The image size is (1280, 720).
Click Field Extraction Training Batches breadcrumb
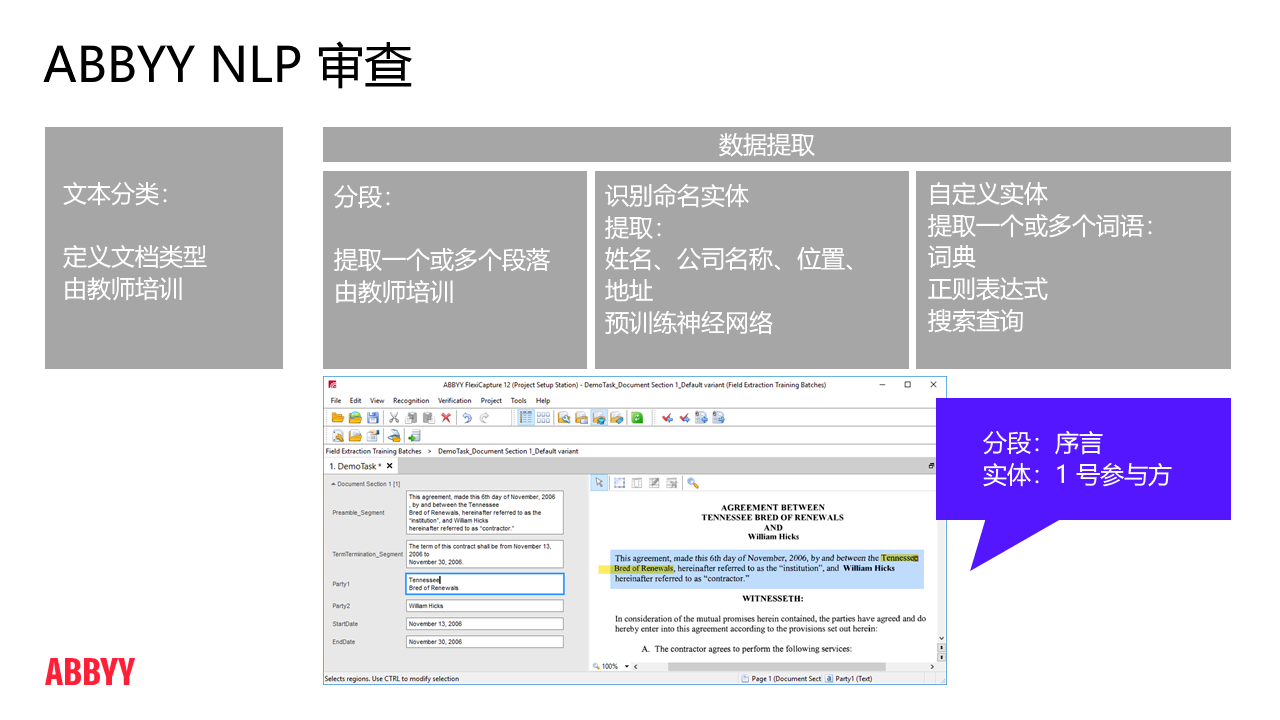pyautogui.click(x=373, y=451)
